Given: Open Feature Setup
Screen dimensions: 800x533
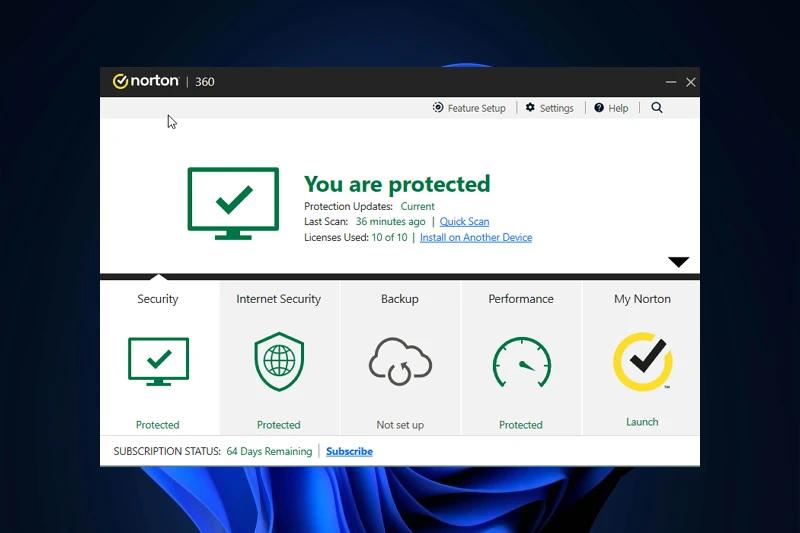Looking at the screenshot, I should pos(469,108).
